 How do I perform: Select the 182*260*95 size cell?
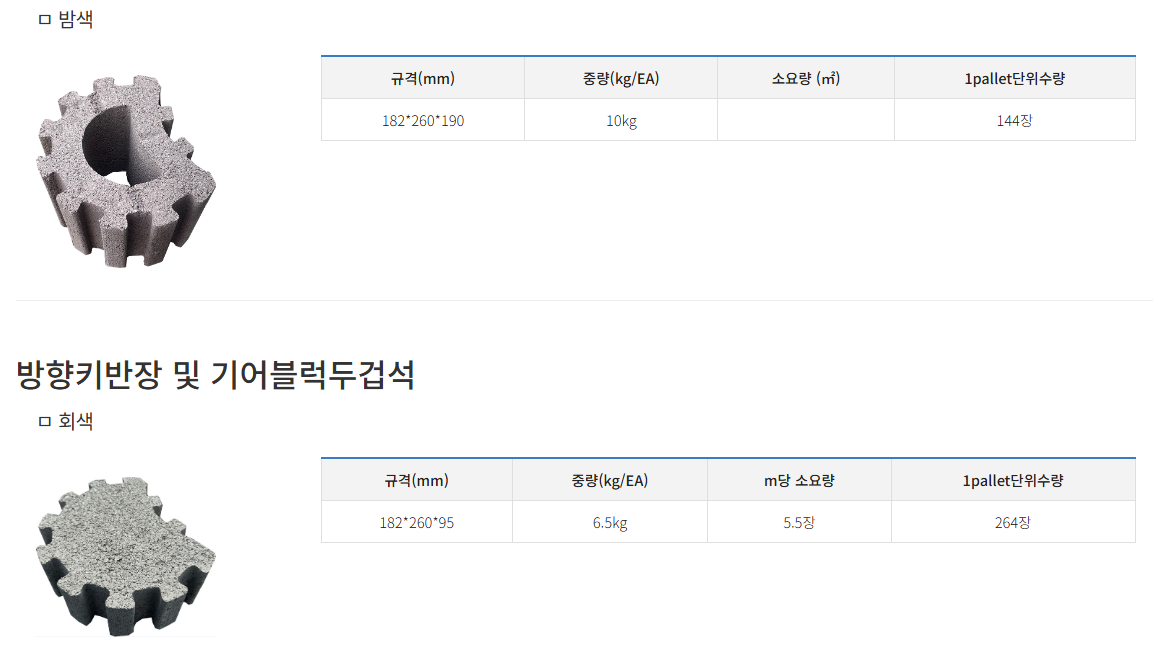tap(417, 522)
